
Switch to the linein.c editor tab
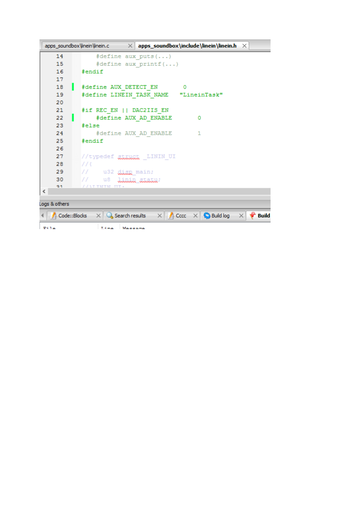coord(77,46)
